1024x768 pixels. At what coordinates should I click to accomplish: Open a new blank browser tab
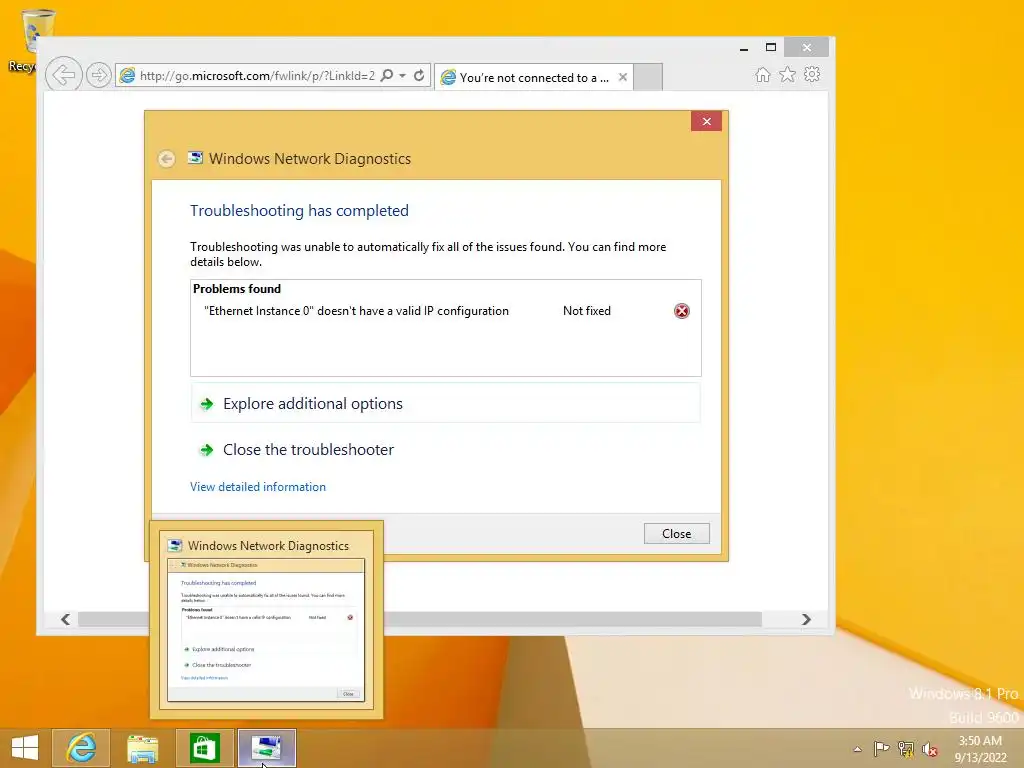(x=648, y=78)
